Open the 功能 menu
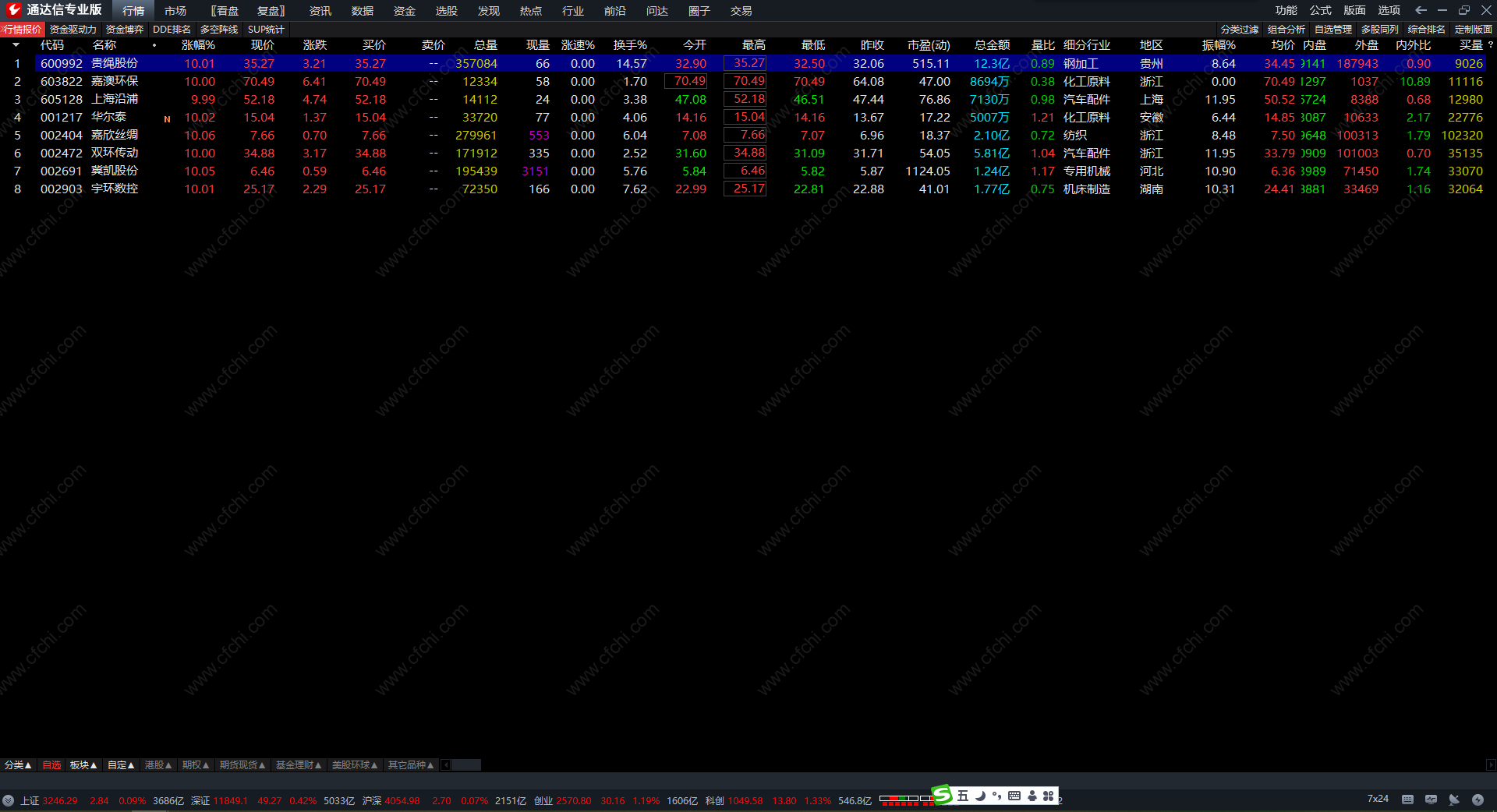Viewport: 1497px width, 812px height. (1286, 10)
